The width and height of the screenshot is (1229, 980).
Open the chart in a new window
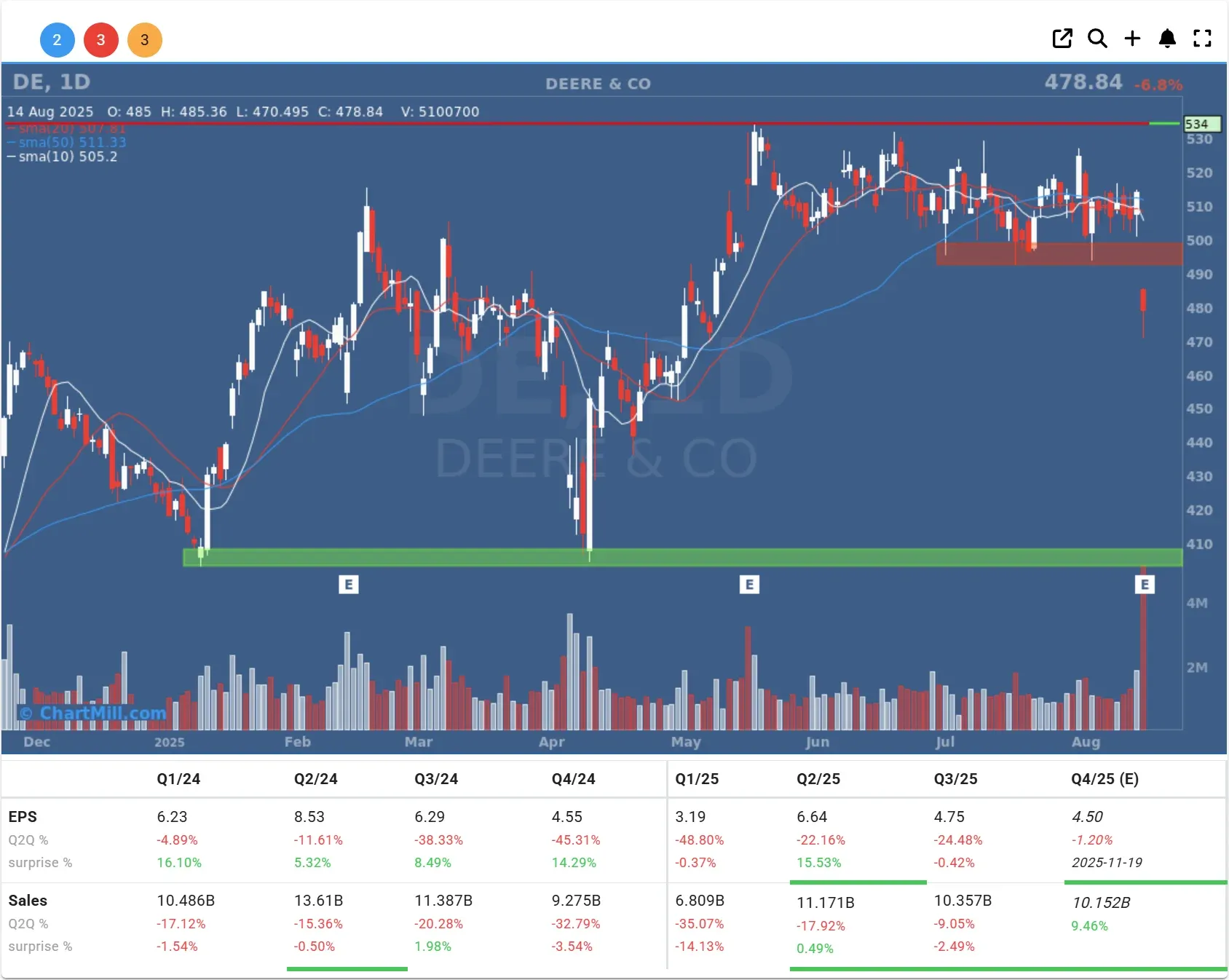[1062, 39]
